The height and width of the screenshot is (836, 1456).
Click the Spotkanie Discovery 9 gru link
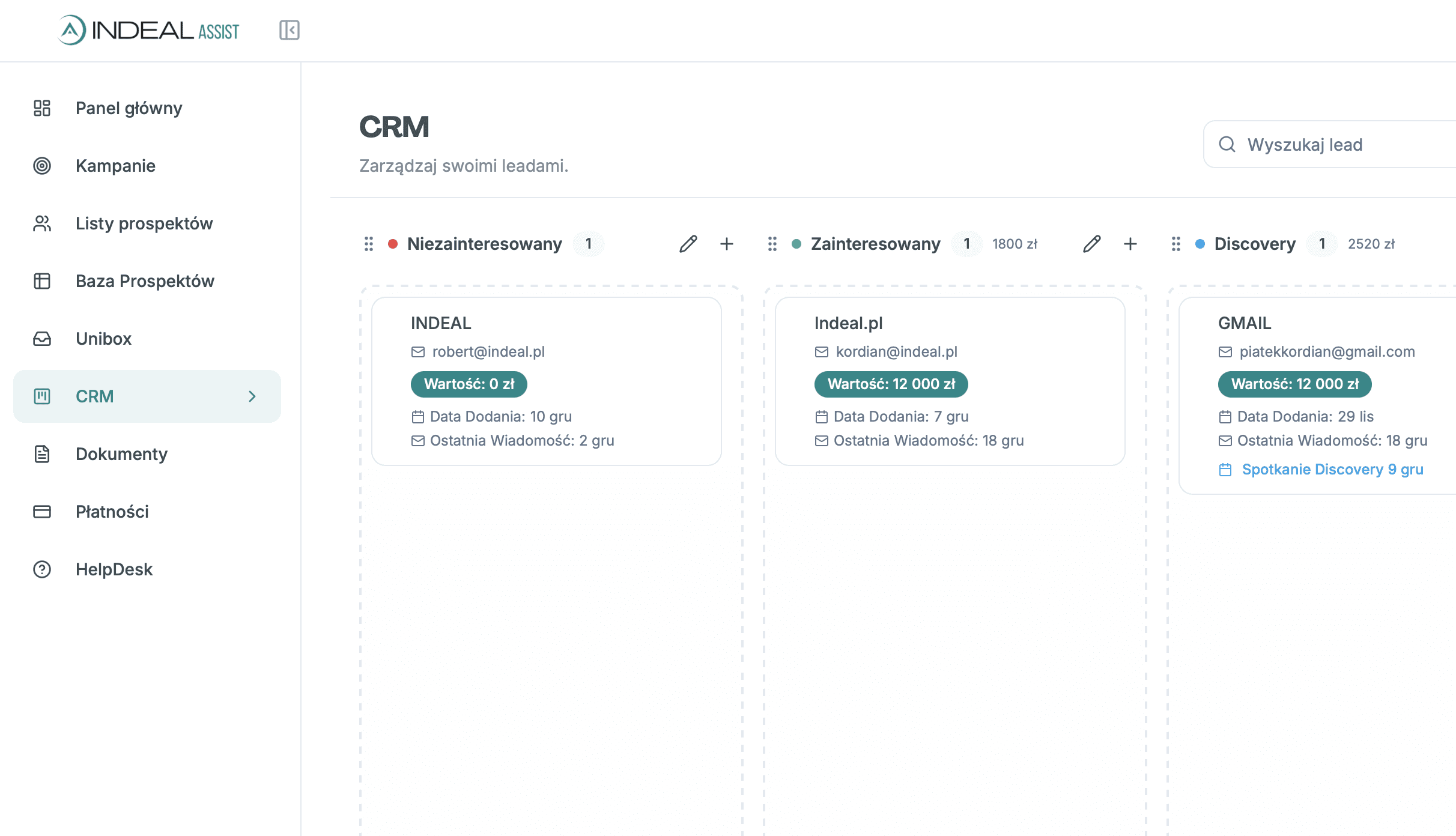pyautogui.click(x=1332, y=470)
